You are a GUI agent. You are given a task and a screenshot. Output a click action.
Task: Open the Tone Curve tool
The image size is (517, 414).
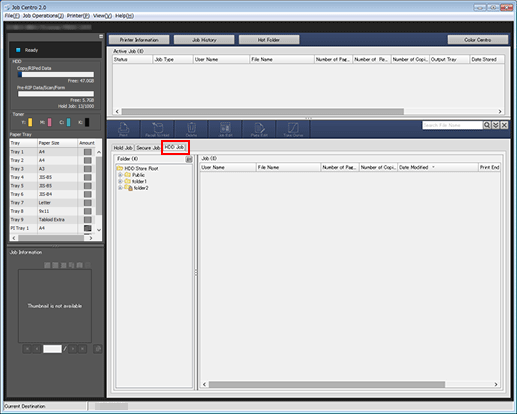pos(293,129)
